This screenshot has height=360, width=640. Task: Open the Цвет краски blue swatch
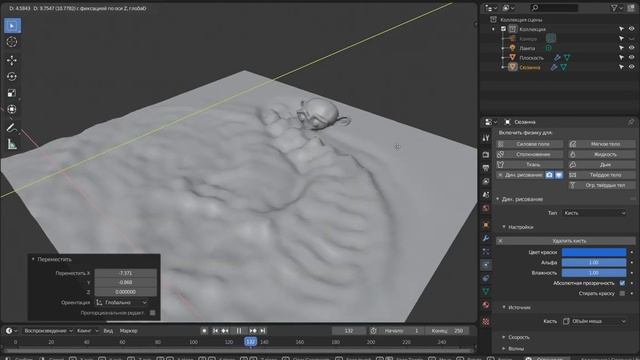(x=594, y=252)
